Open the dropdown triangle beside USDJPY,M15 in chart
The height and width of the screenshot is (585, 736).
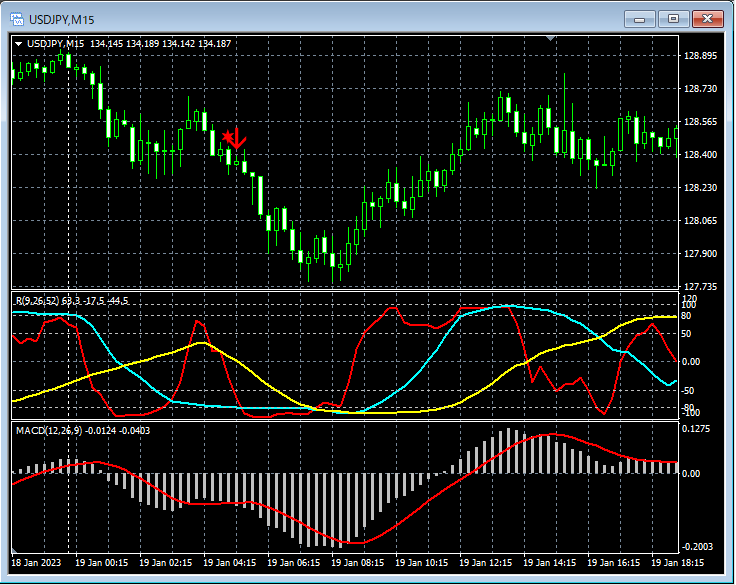pos(18,44)
